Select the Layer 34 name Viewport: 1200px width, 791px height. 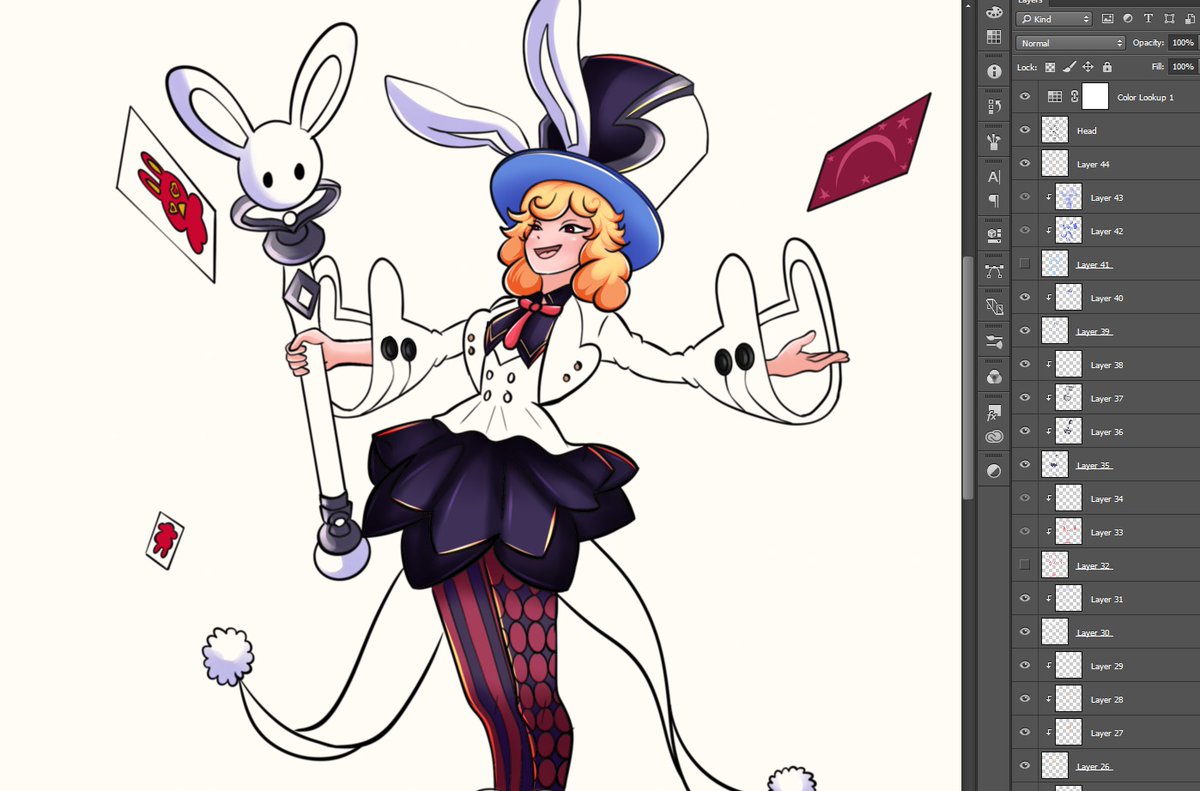1107,499
